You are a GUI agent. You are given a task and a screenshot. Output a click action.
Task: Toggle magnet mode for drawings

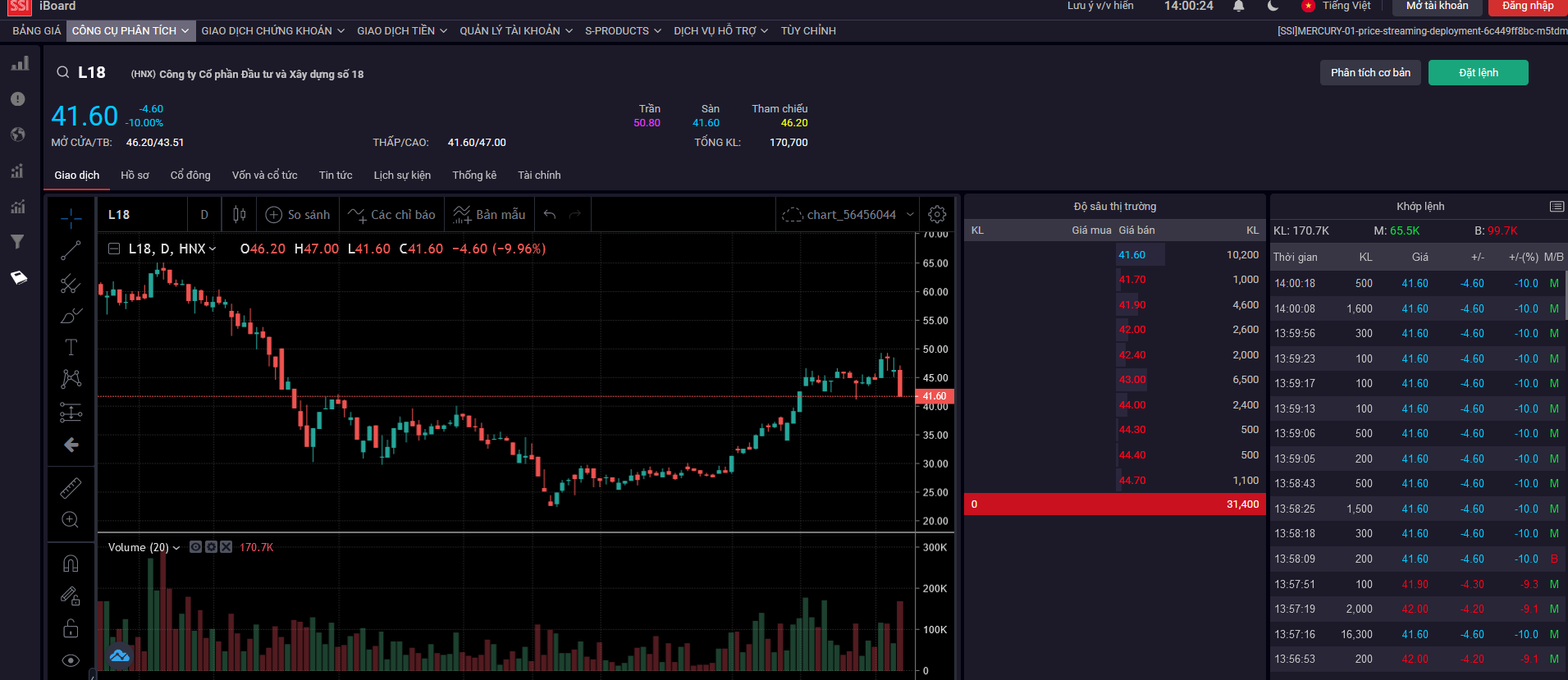pos(71,564)
